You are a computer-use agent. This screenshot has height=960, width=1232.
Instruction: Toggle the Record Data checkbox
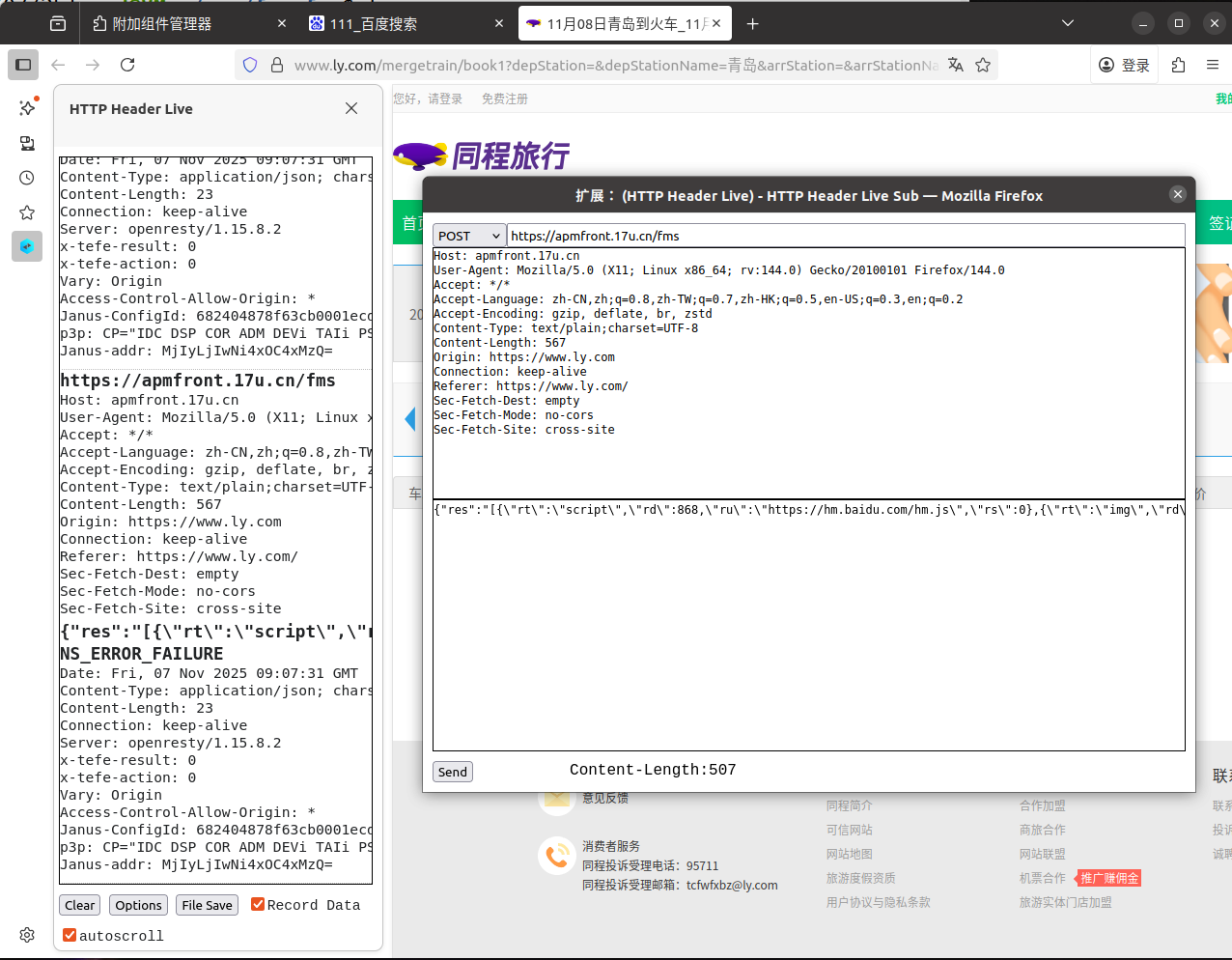[x=258, y=904]
